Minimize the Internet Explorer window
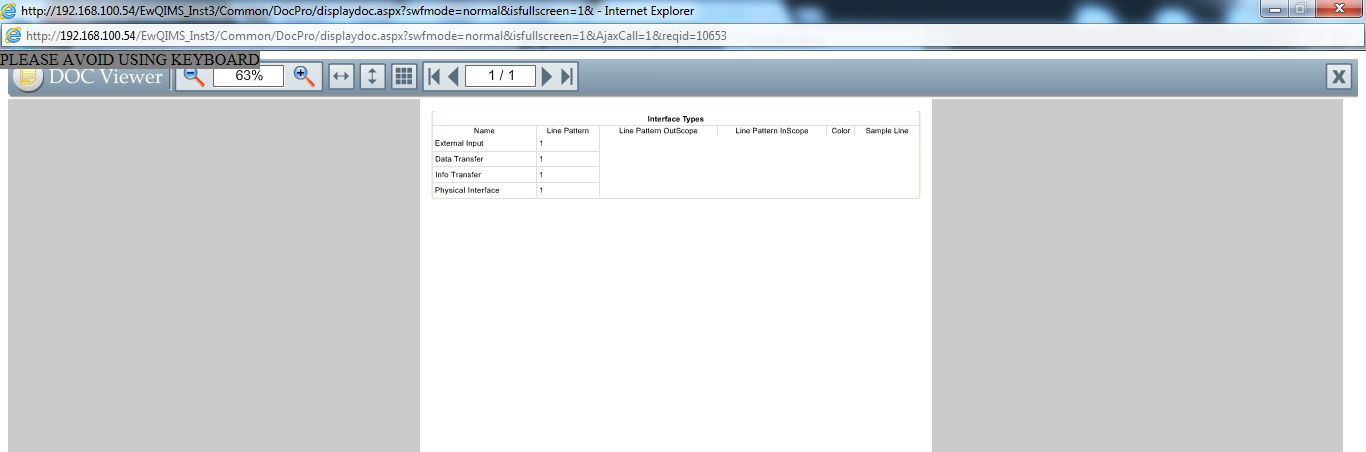 tap(1275, 8)
